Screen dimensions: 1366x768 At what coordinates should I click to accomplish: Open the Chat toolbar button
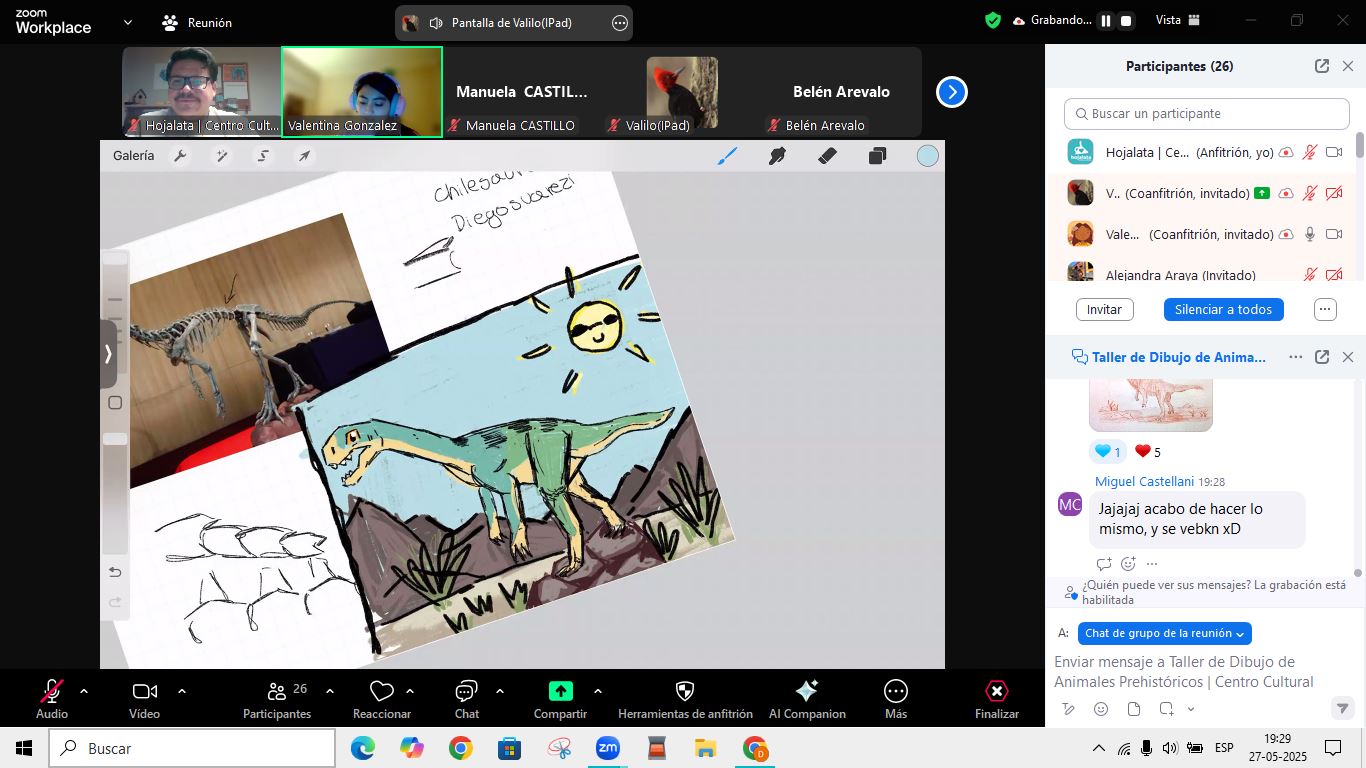point(466,698)
